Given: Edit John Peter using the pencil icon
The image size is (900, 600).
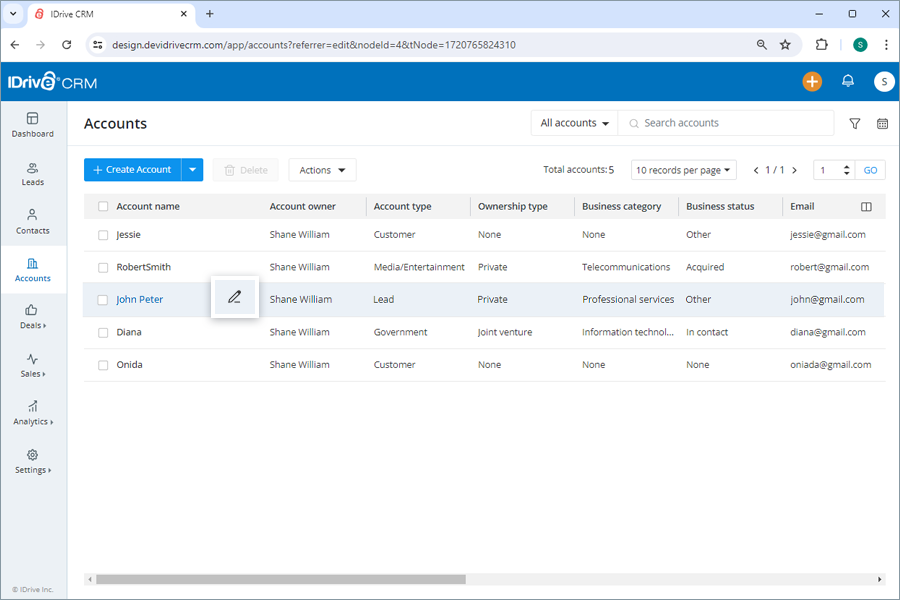Looking at the screenshot, I should (x=234, y=297).
